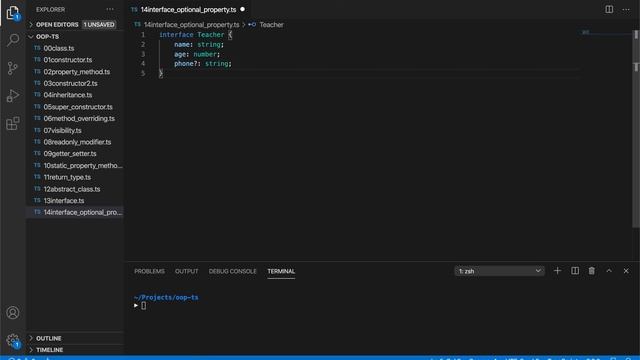Open the Manage gear settings icon
Screen dimensions: 640x360
point(13,340)
